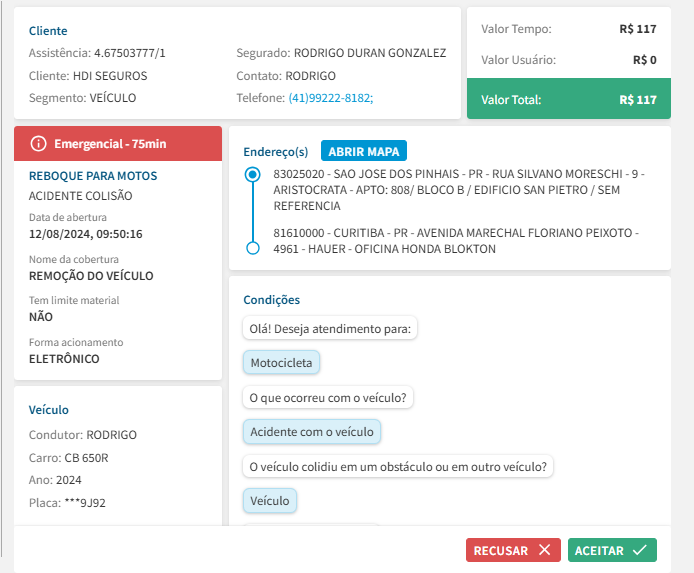Open the map with ABRIR MAPA
Viewport: 694px width, 573px height.
(364, 152)
